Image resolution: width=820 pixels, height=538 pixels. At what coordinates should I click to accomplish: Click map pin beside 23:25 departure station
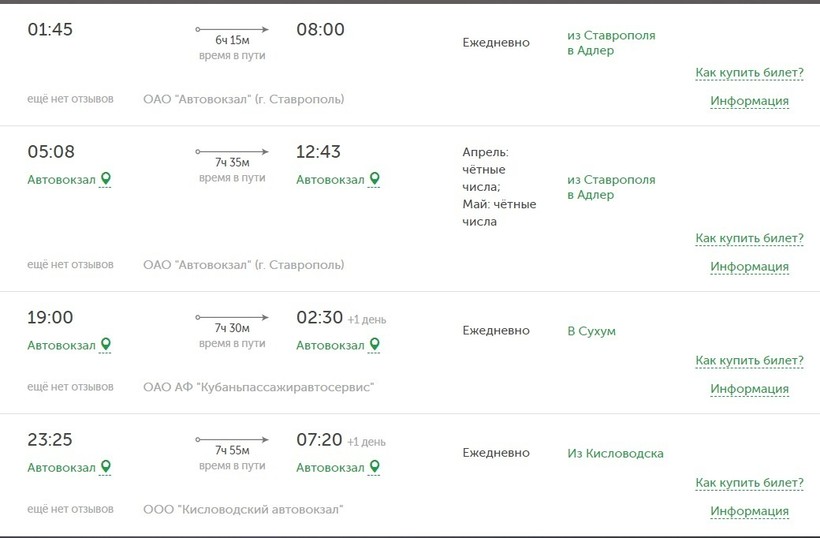click(x=106, y=467)
